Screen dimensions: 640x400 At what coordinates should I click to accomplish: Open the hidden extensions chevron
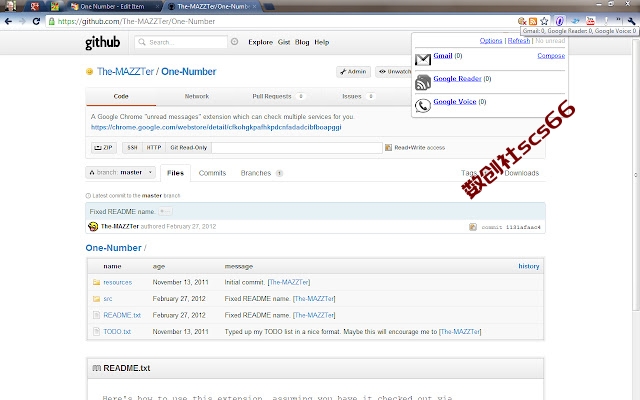(618, 20)
